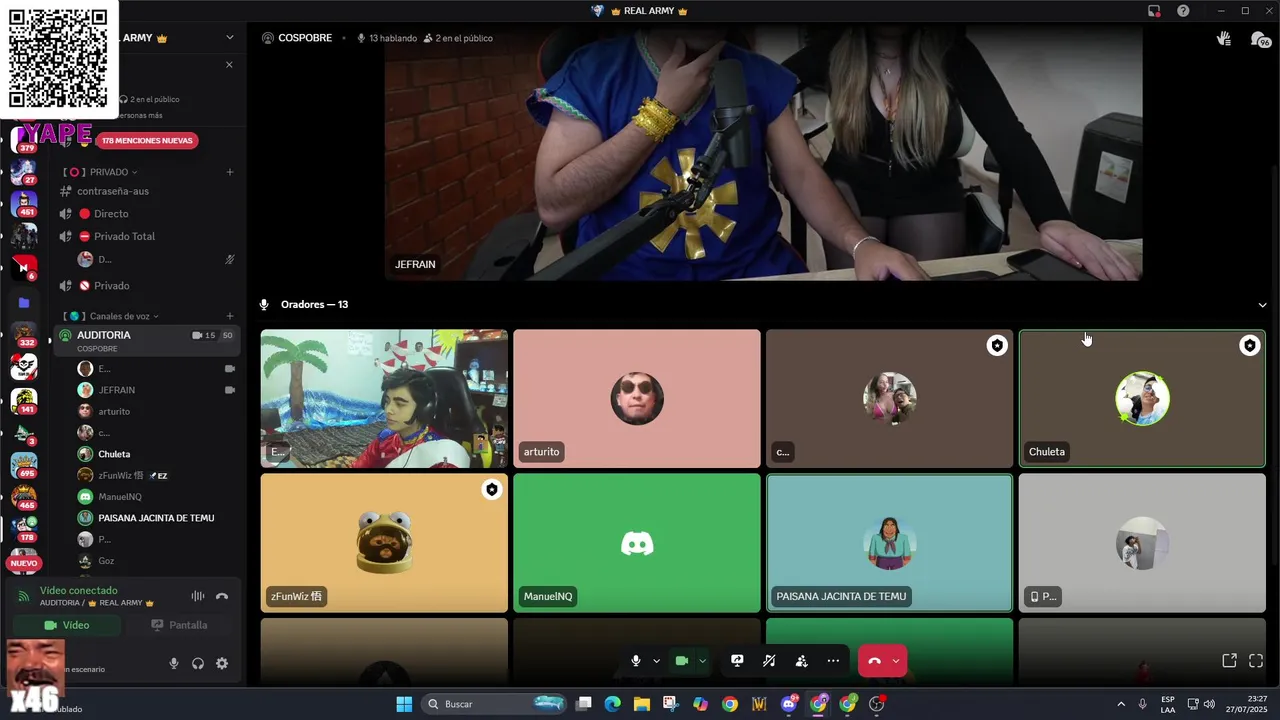This screenshot has width=1280, height=720.
Task: Open File Explorer from taskbar
Action: (x=642, y=704)
